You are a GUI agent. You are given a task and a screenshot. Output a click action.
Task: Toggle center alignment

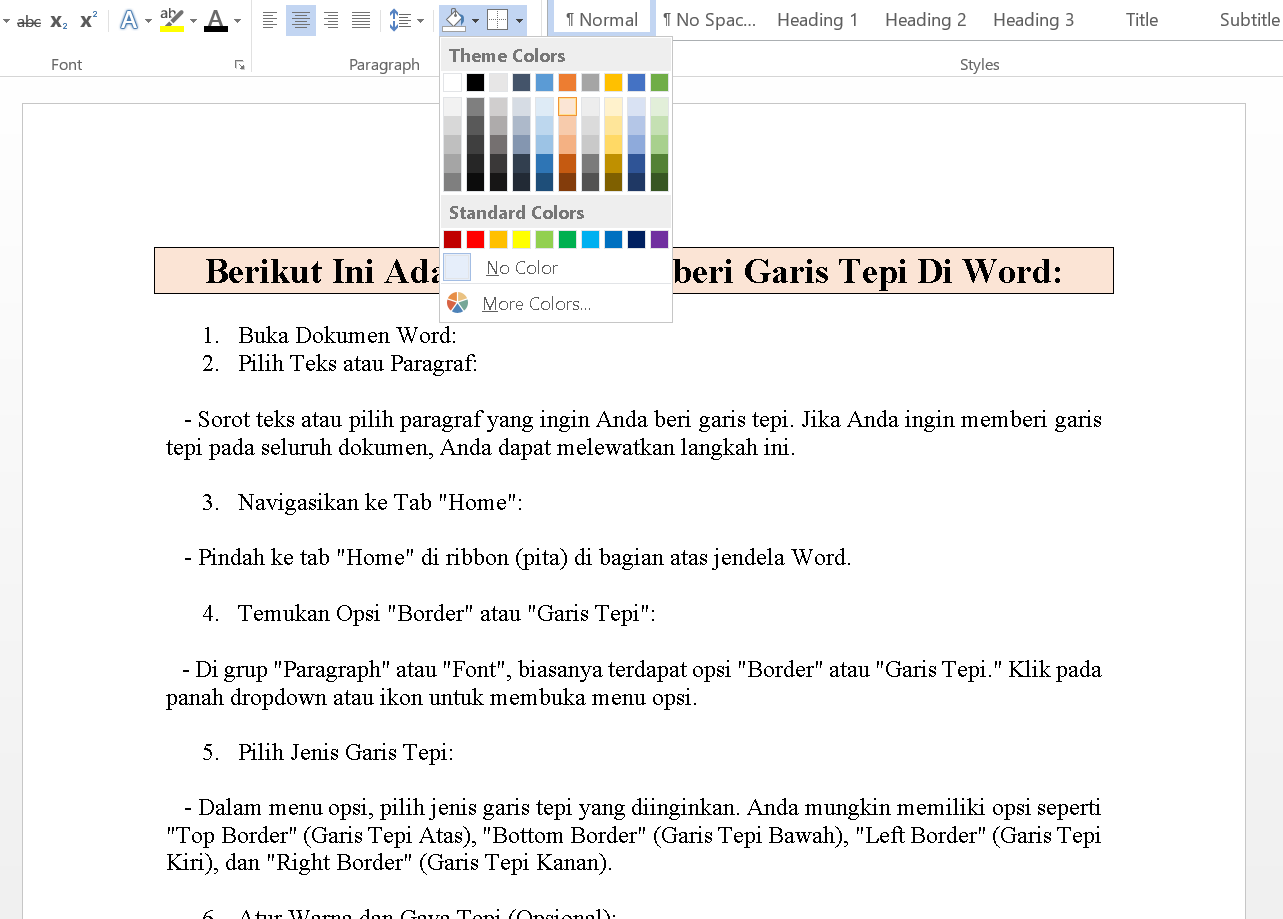(x=300, y=20)
